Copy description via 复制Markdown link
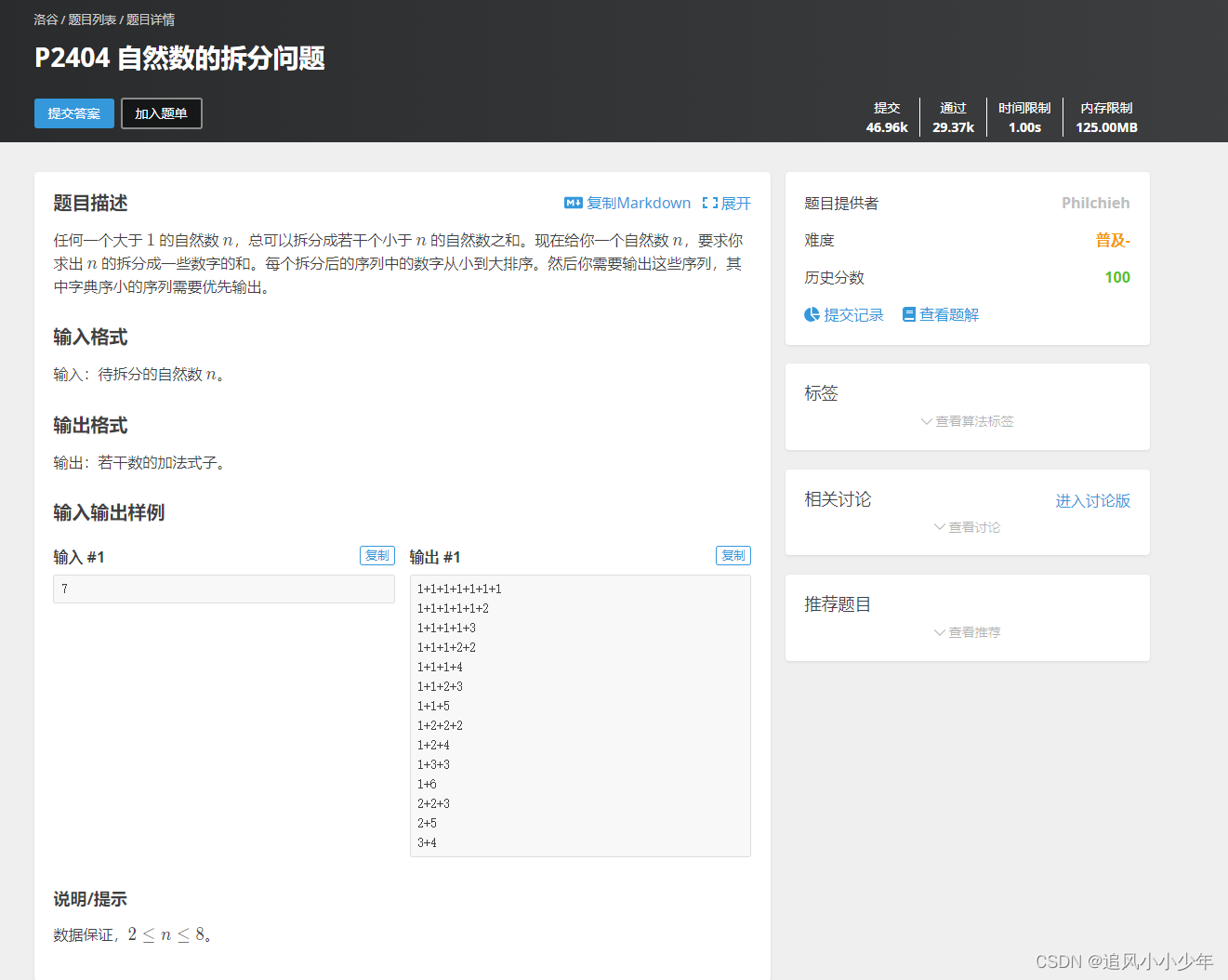The height and width of the screenshot is (980, 1228). coord(639,203)
